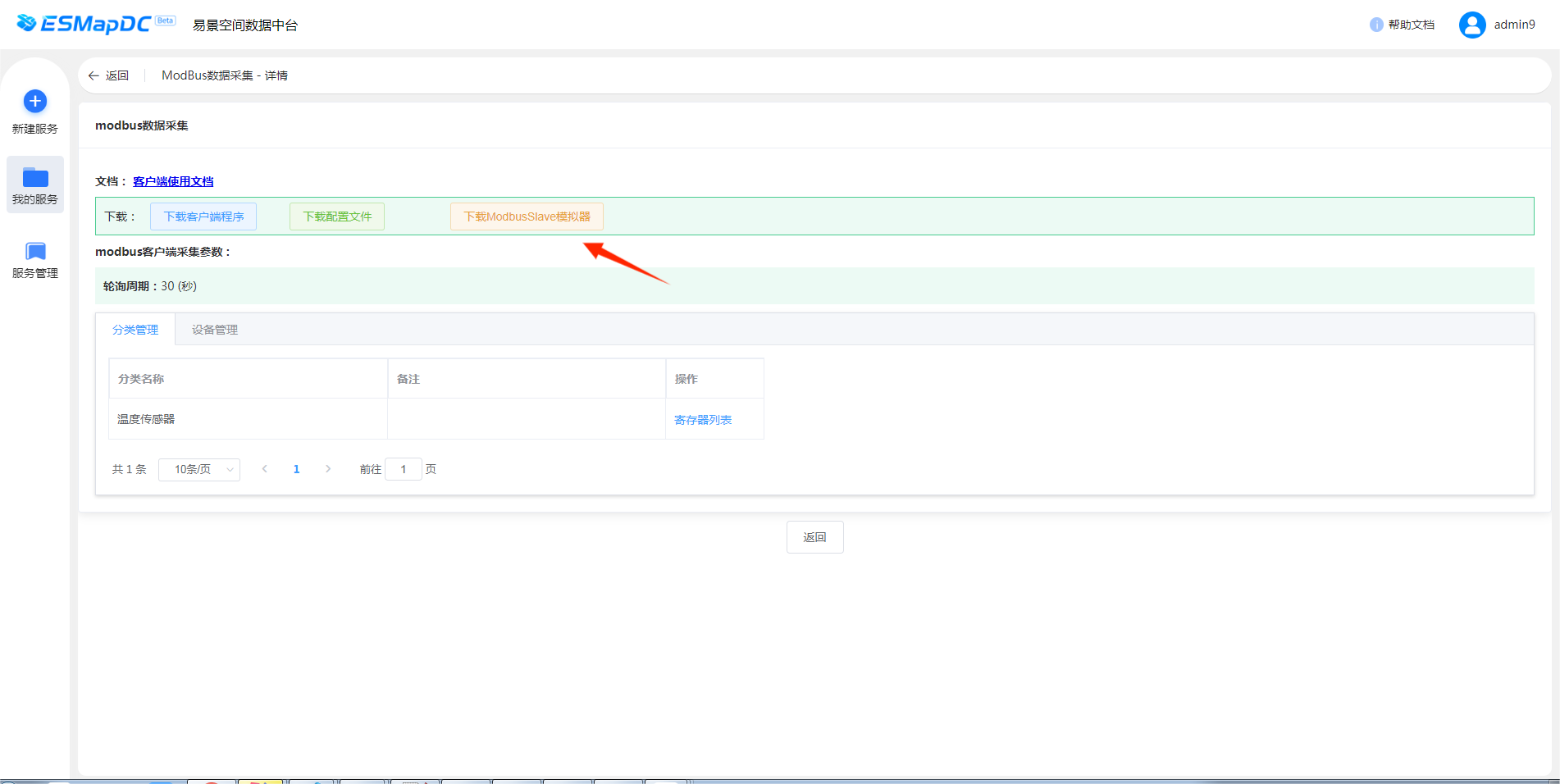
Task: Click the page number input field
Action: pyautogui.click(x=404, y=469)
